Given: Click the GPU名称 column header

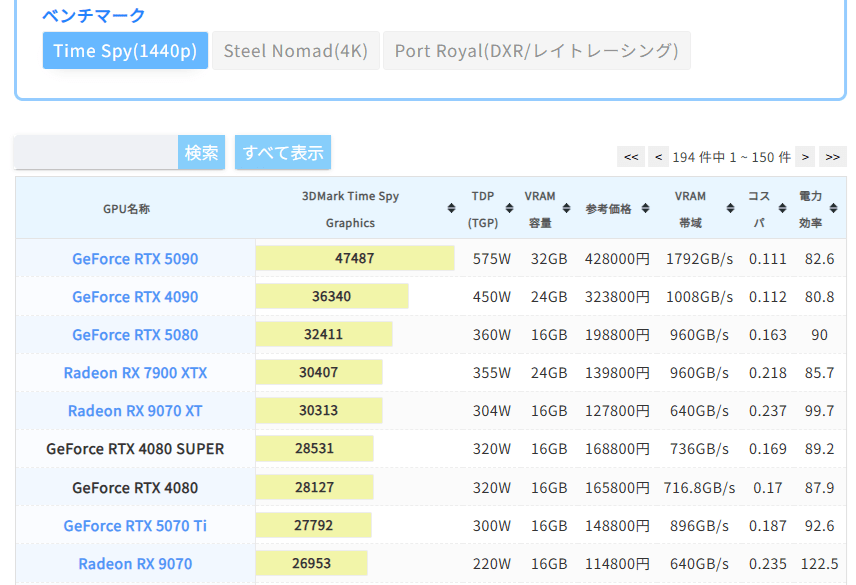Looking at the screenshot, I should tap(126, 209).
